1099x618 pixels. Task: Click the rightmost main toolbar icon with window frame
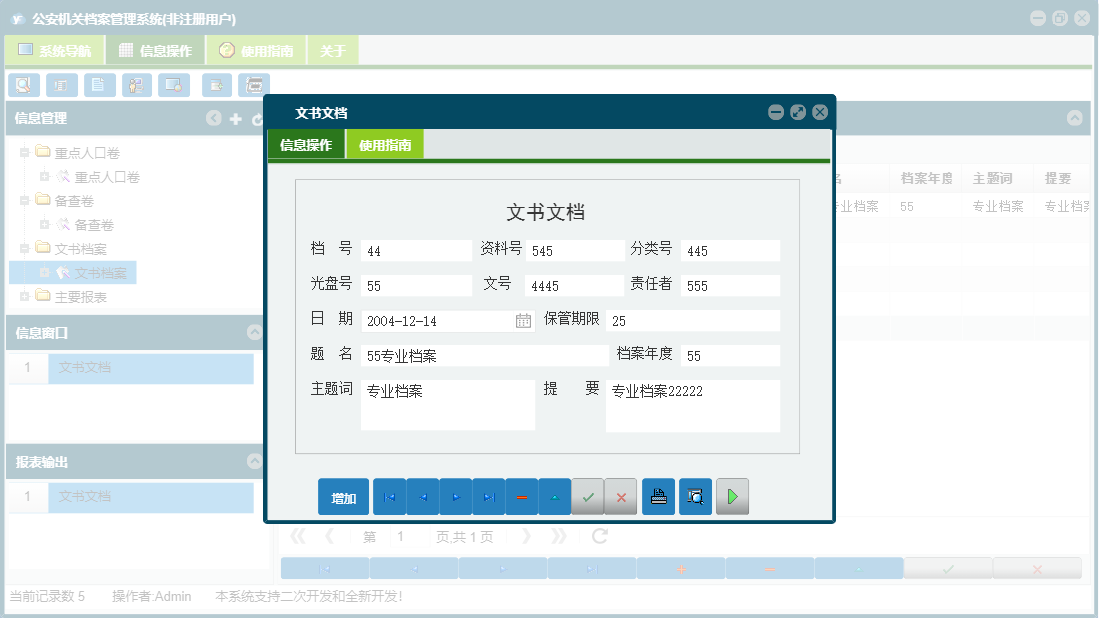(254, 85)
